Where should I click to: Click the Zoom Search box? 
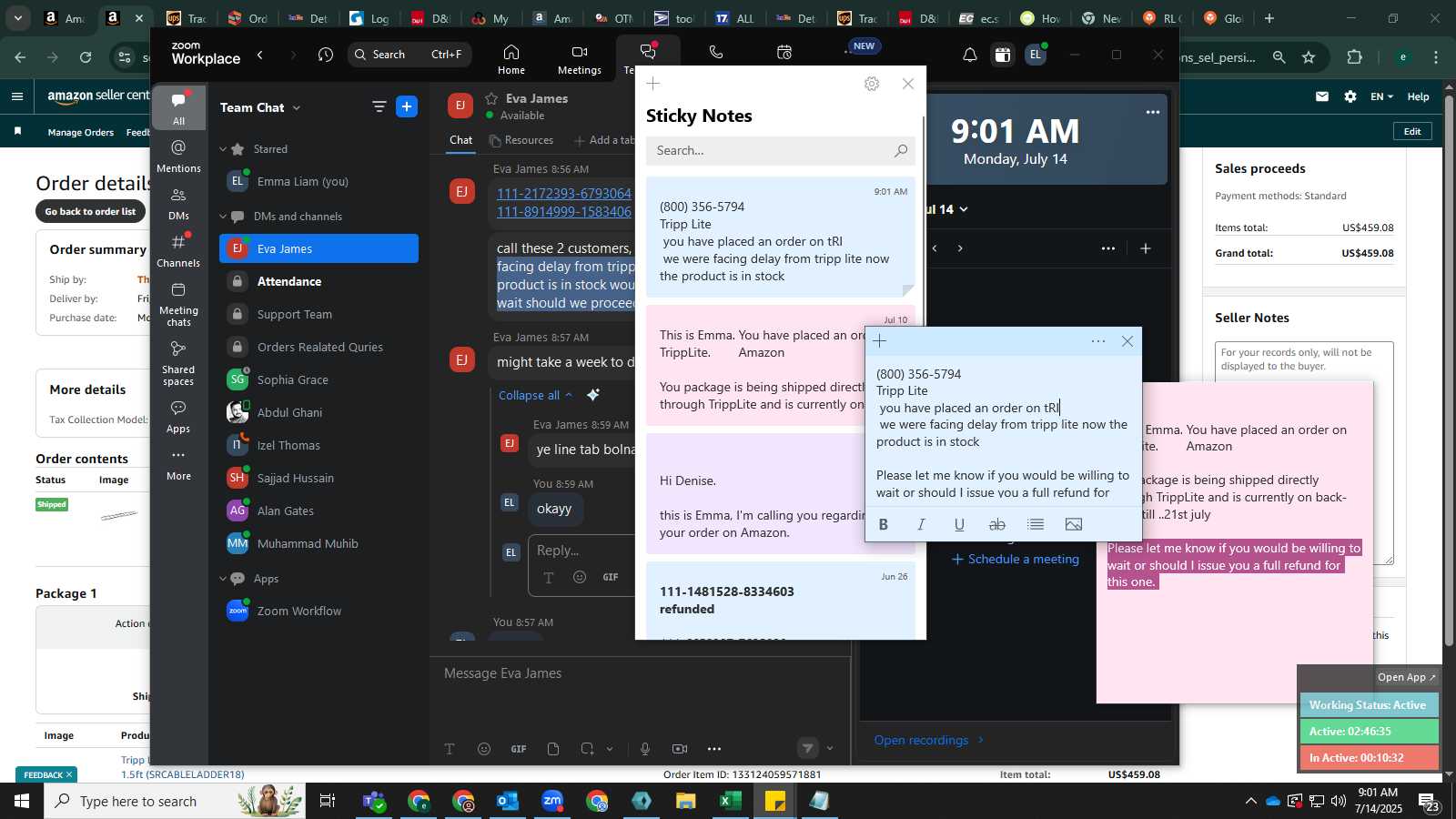pos(409,55)
